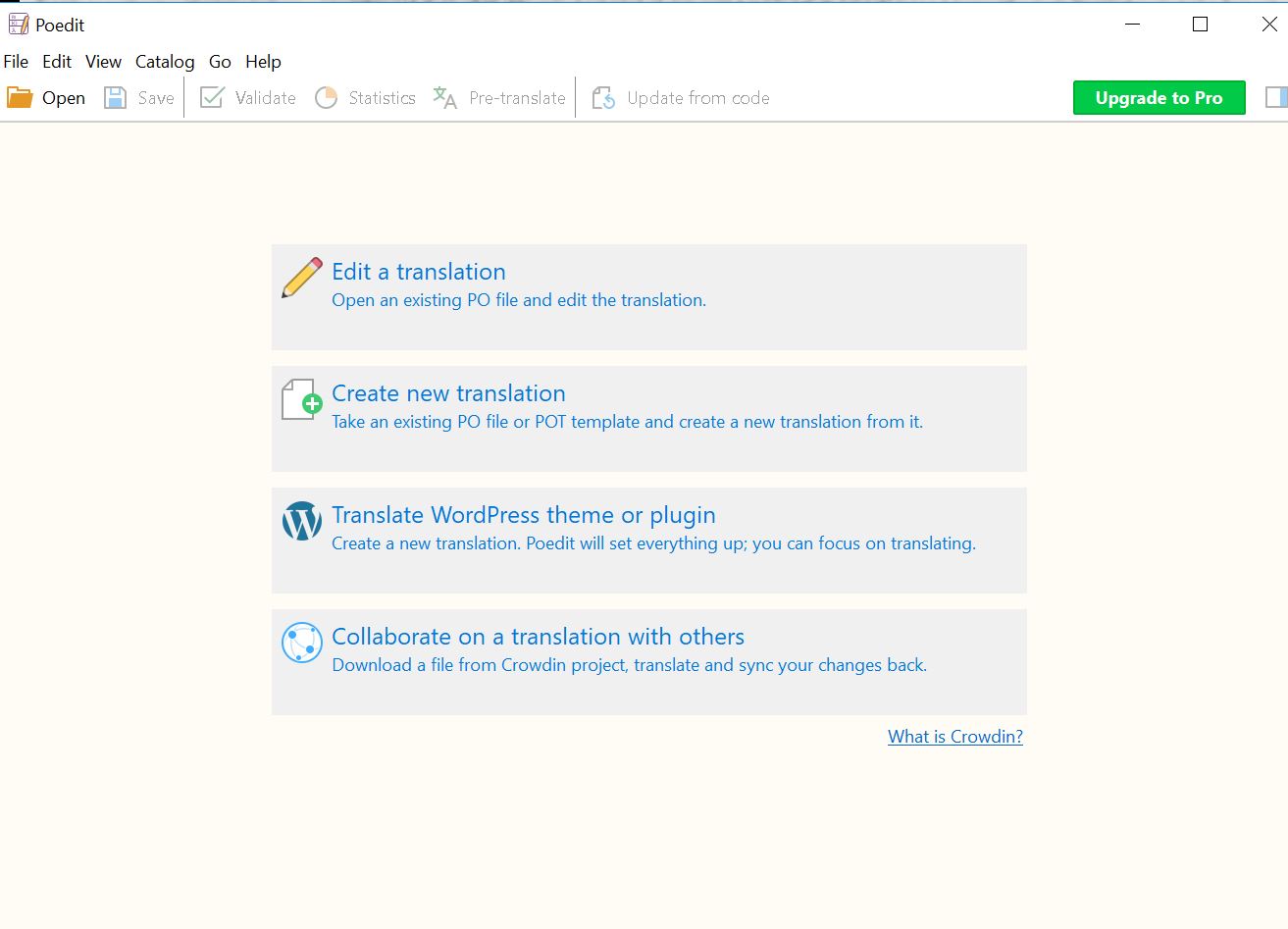Open the Go menu
Screen dimensions: 1288x929
(220, 62)
